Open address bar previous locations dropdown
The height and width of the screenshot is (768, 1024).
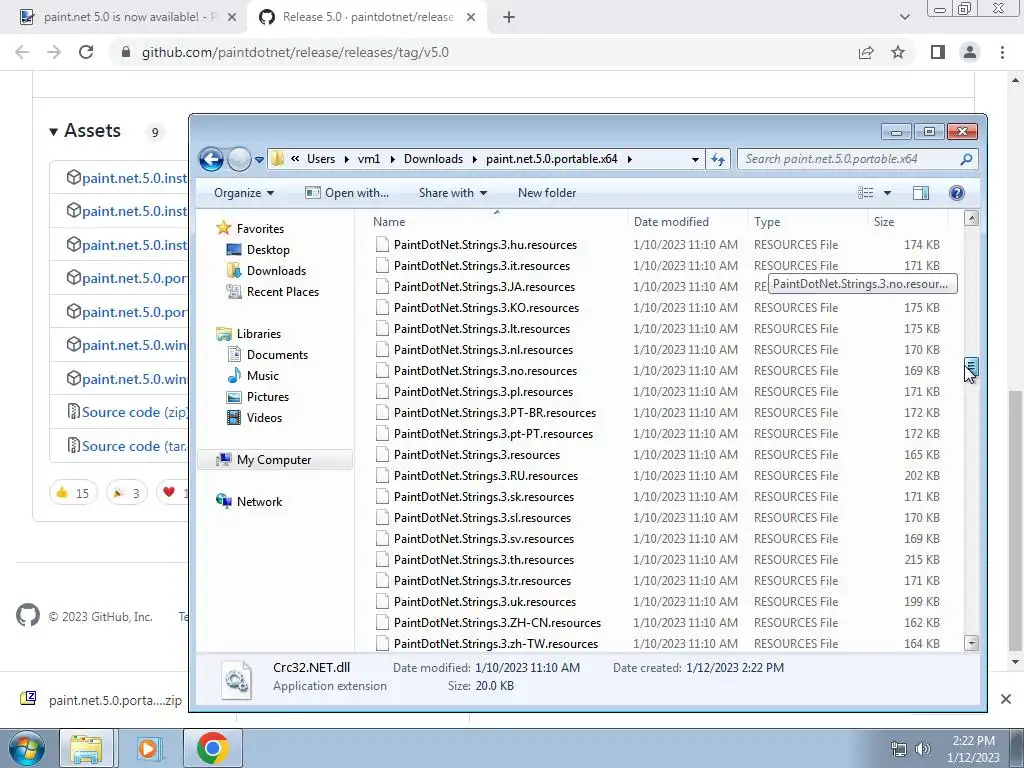(695, 159)
